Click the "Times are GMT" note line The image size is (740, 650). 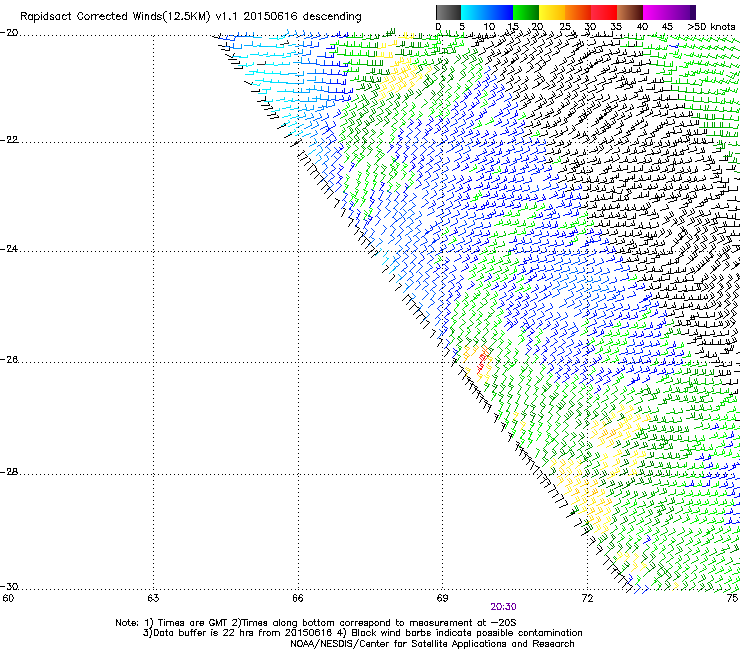point(316,623)
